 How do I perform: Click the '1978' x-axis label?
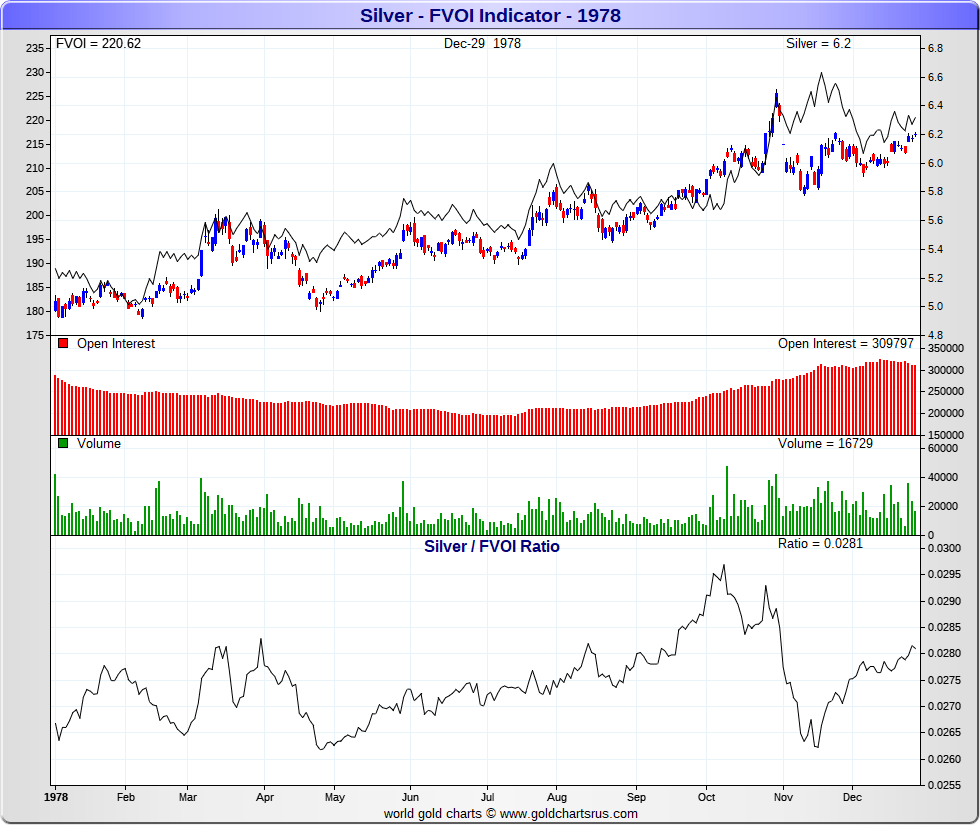click(56, 797)
